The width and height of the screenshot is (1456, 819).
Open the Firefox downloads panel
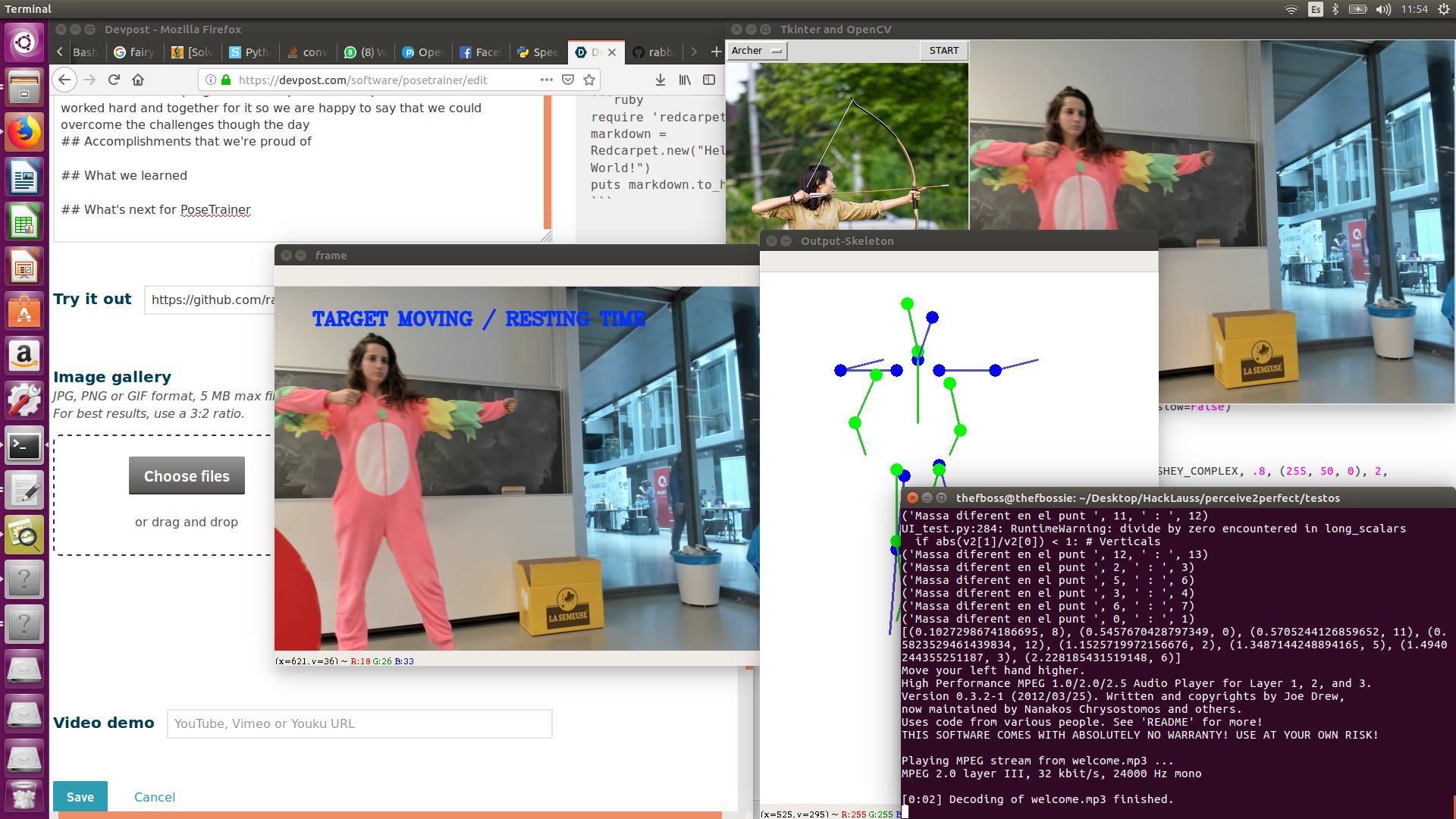coord(661,80)
